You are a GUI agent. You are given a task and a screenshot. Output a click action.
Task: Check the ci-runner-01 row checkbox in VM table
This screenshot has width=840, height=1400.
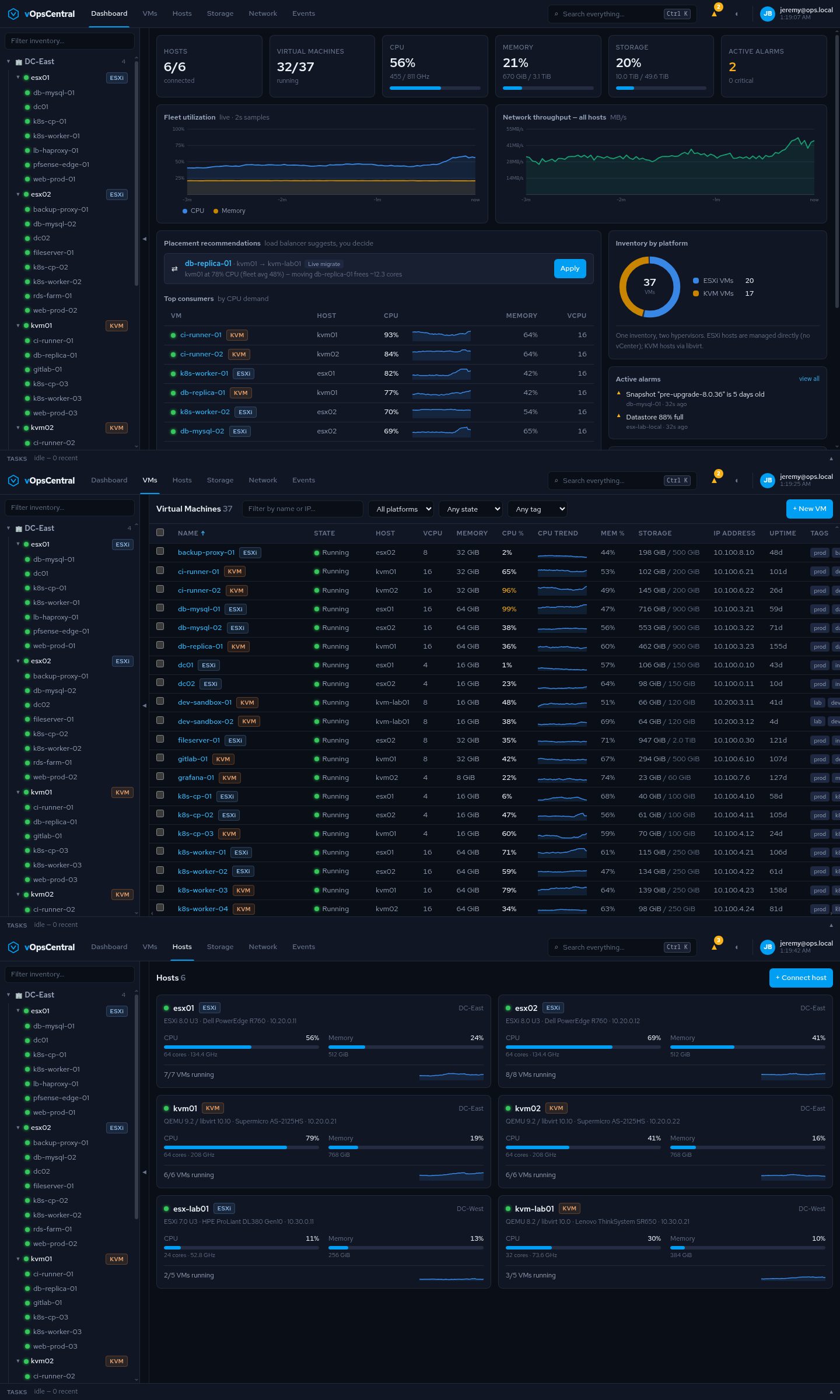tap(160, 570)
